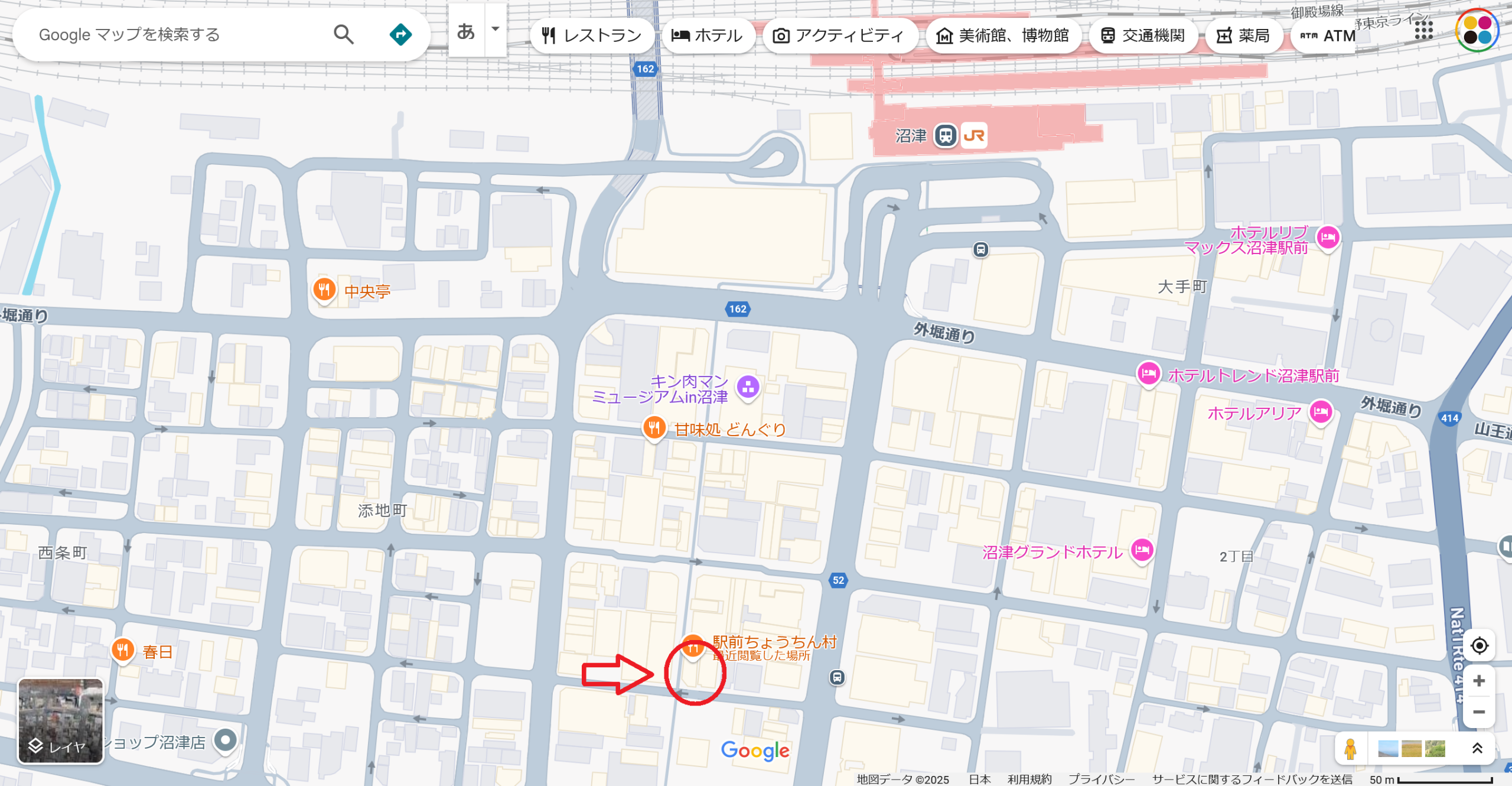Click the 沼津 station name label

911,136
